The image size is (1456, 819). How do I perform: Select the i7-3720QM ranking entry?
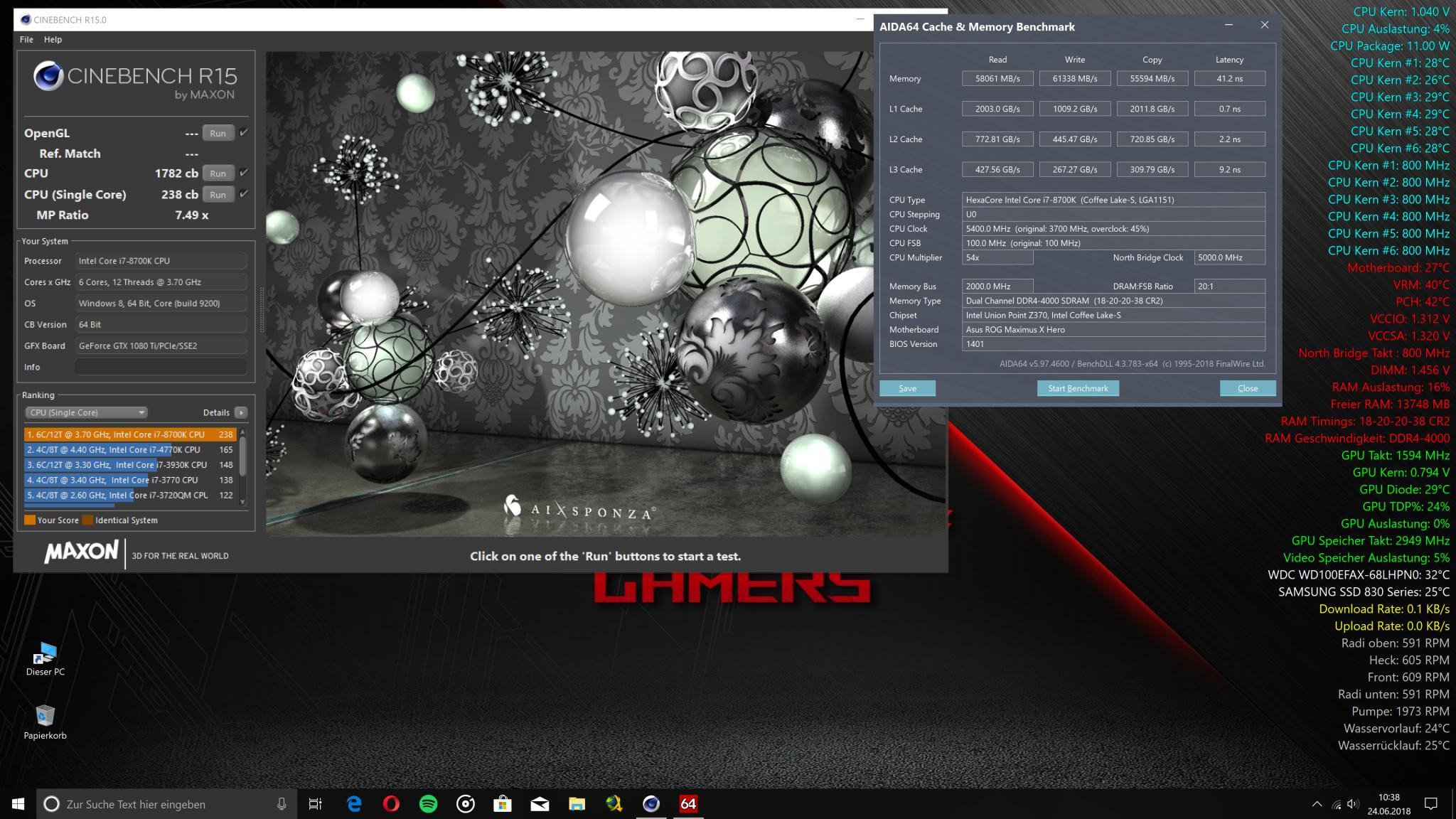click(x=130, y=496)
